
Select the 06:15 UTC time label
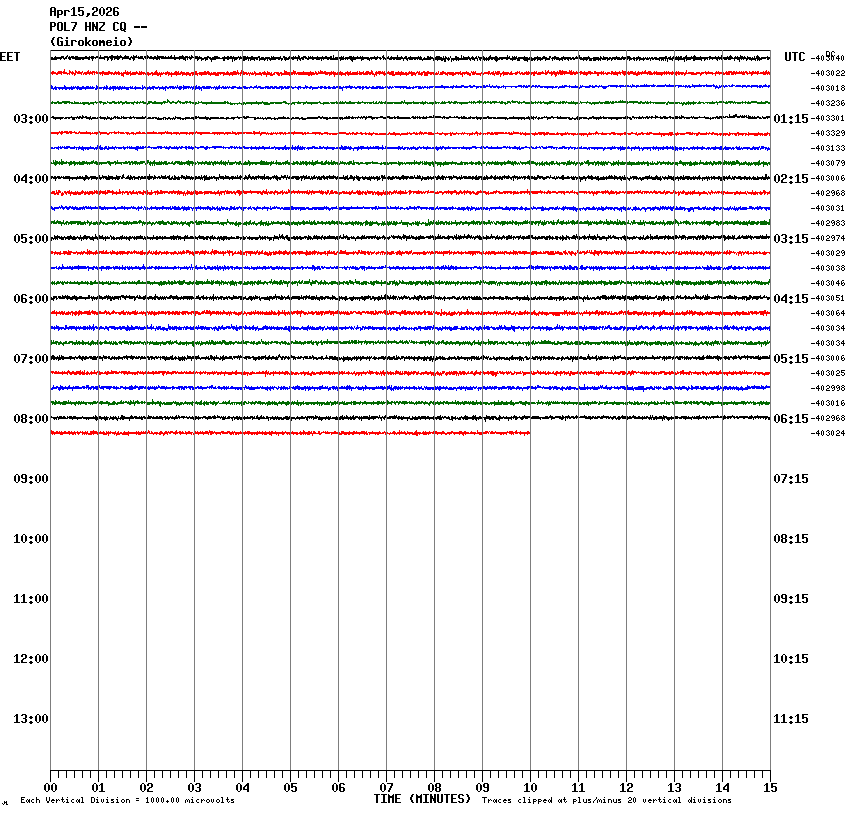tap(791, 419)
